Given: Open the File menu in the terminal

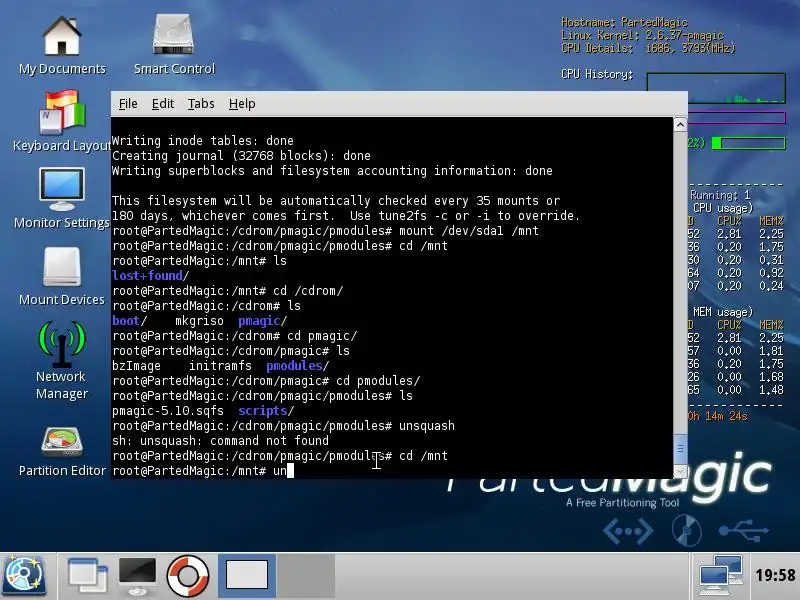Looking at the screenshot, I should [x=128, y=104].
